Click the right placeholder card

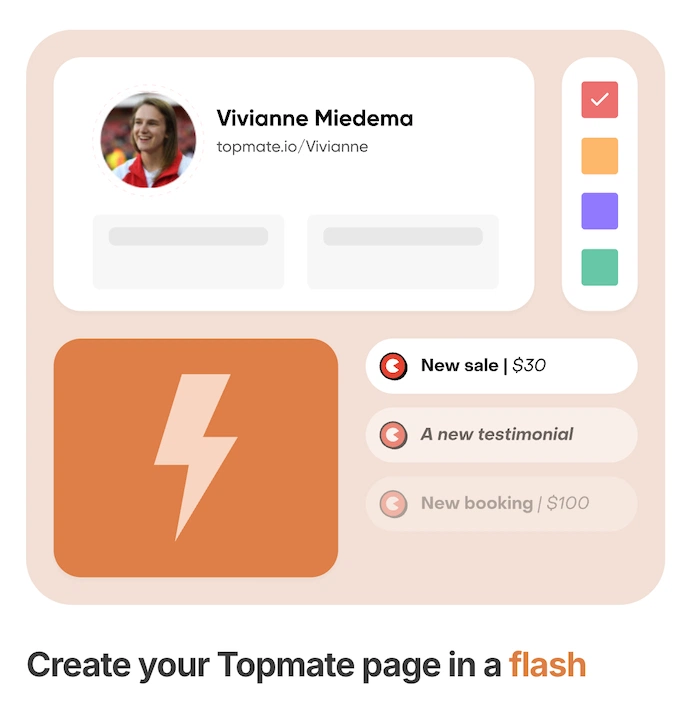[x=403, y=252]
